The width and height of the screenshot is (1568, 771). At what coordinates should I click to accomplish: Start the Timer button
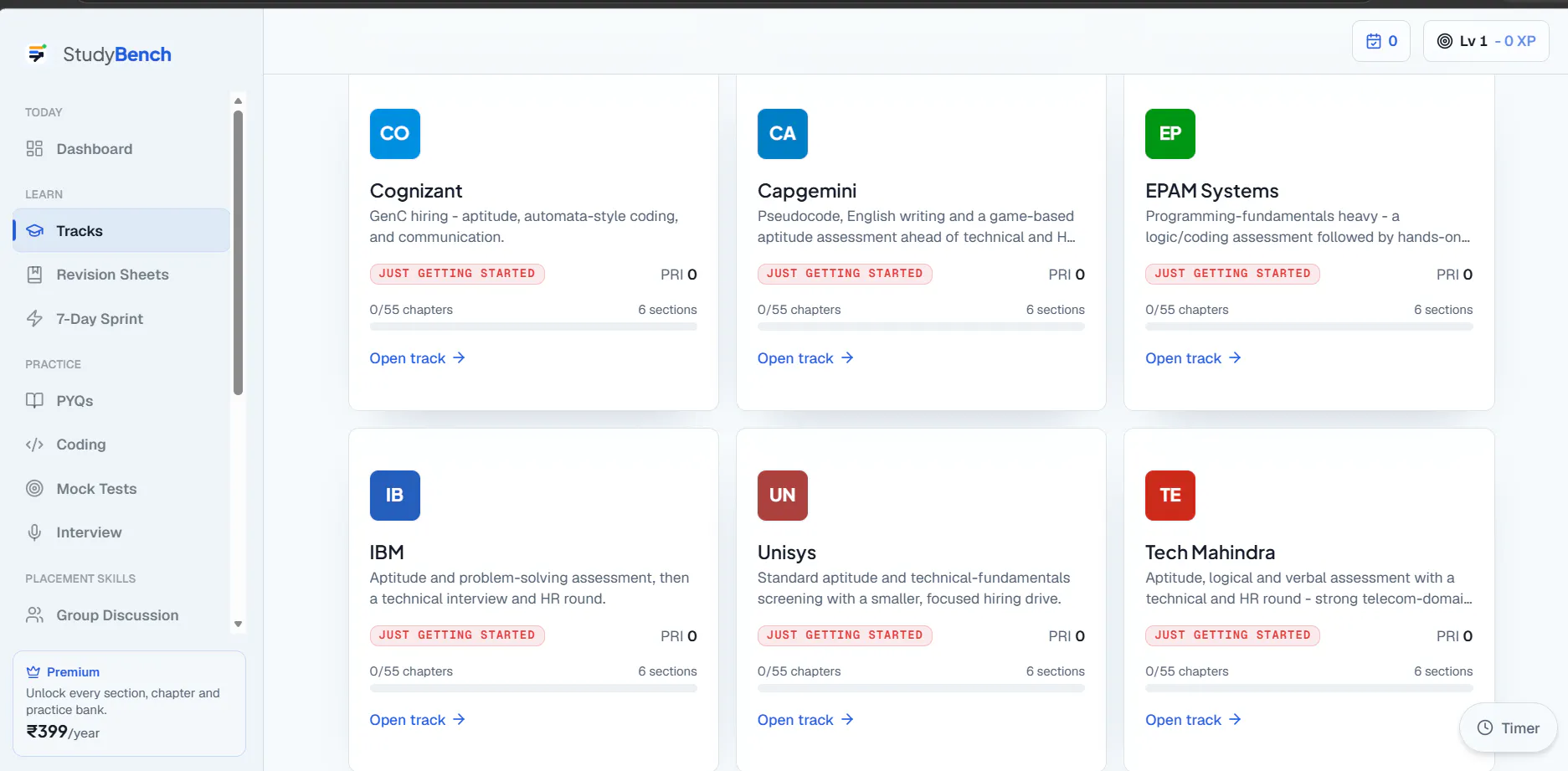(x=1509, y=728)
